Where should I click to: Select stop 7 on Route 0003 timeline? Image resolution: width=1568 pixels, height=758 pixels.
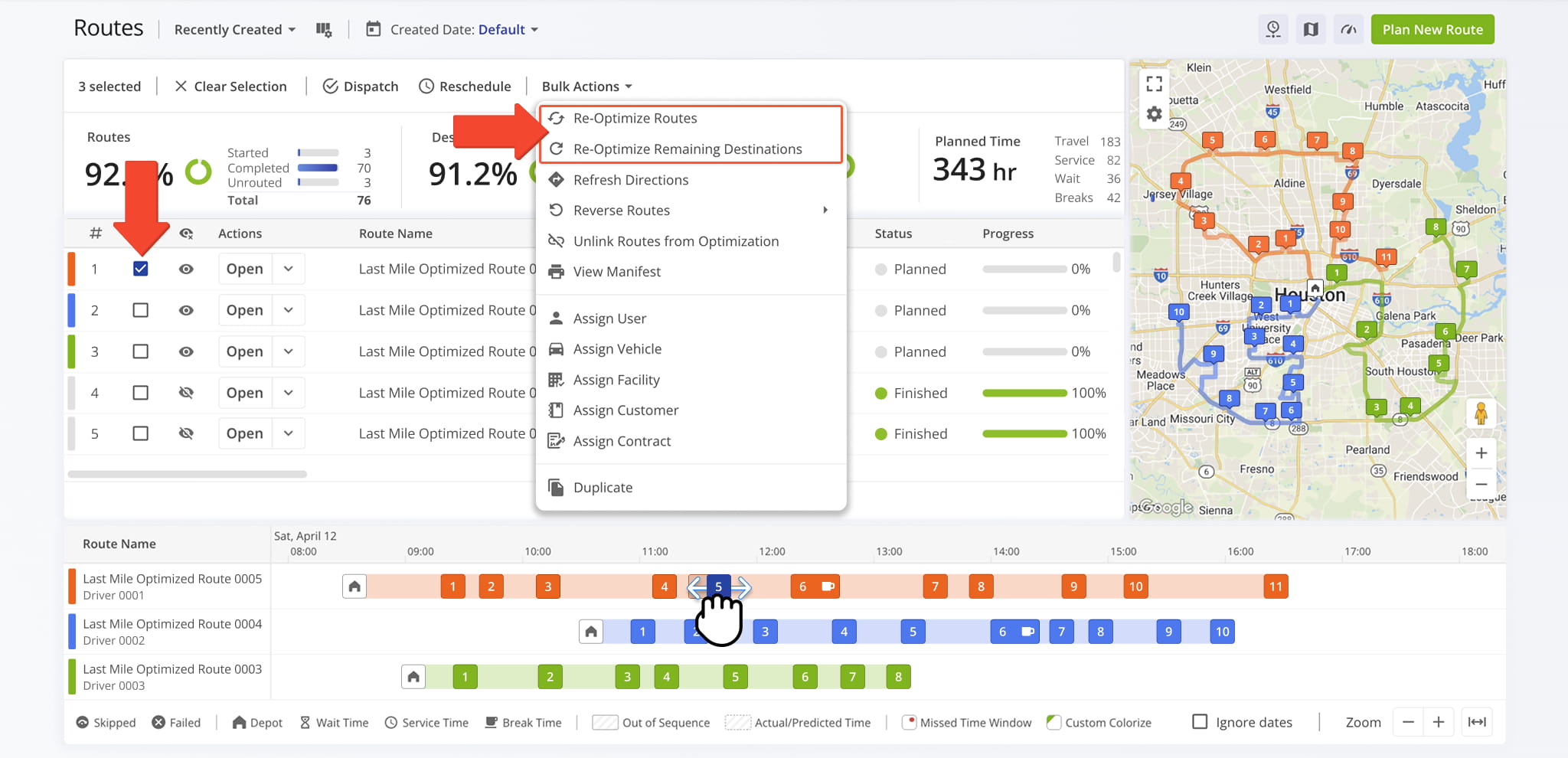(852, 677)
